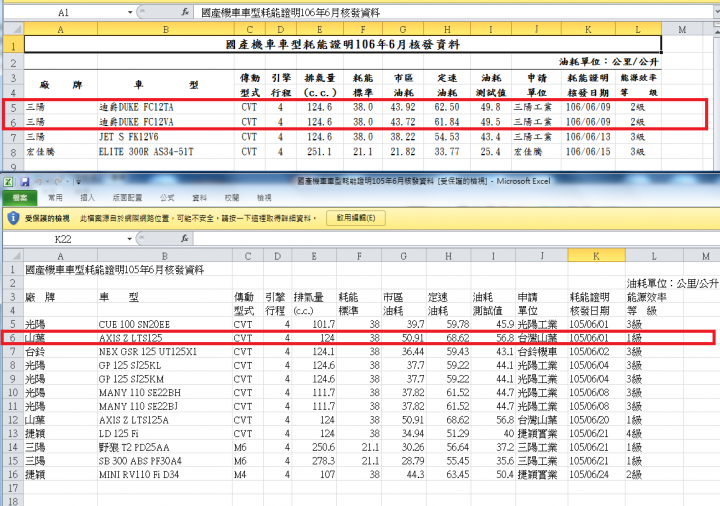Image resolution: width=720 pixels, height=506 pixels.
Task: Click the lower sheet title 國產機車車型耗能證明105年6月核發資料
Action: (x=115, y=270)
